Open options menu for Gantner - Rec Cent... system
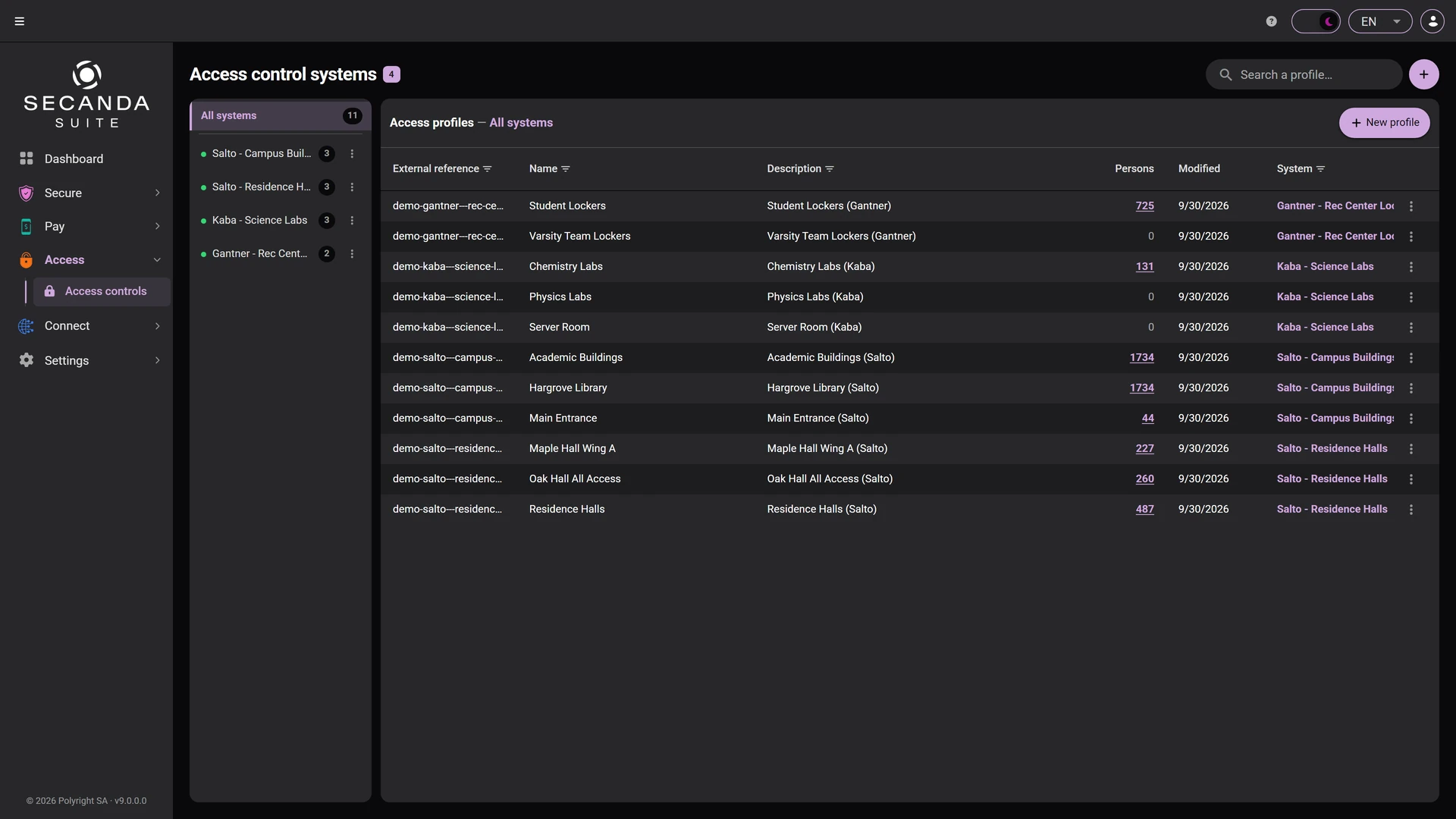 coord(352,253)
